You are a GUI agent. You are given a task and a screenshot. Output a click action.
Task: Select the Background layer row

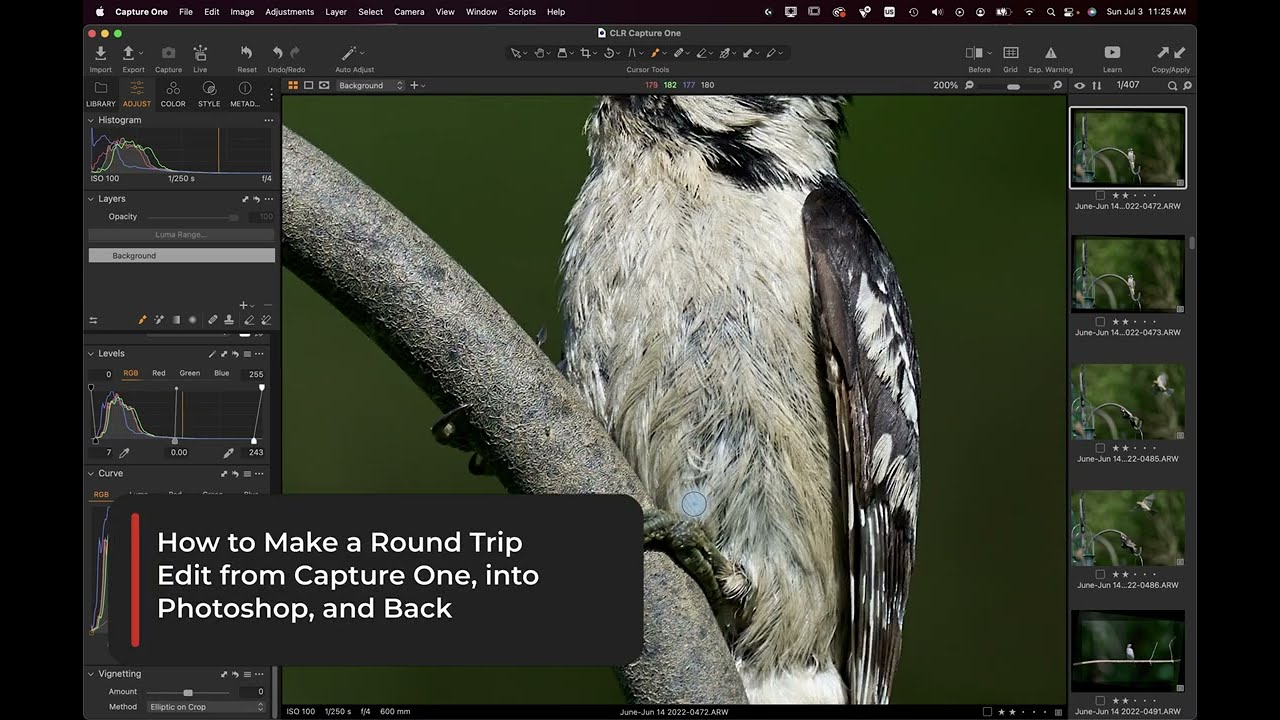(181, 256)
